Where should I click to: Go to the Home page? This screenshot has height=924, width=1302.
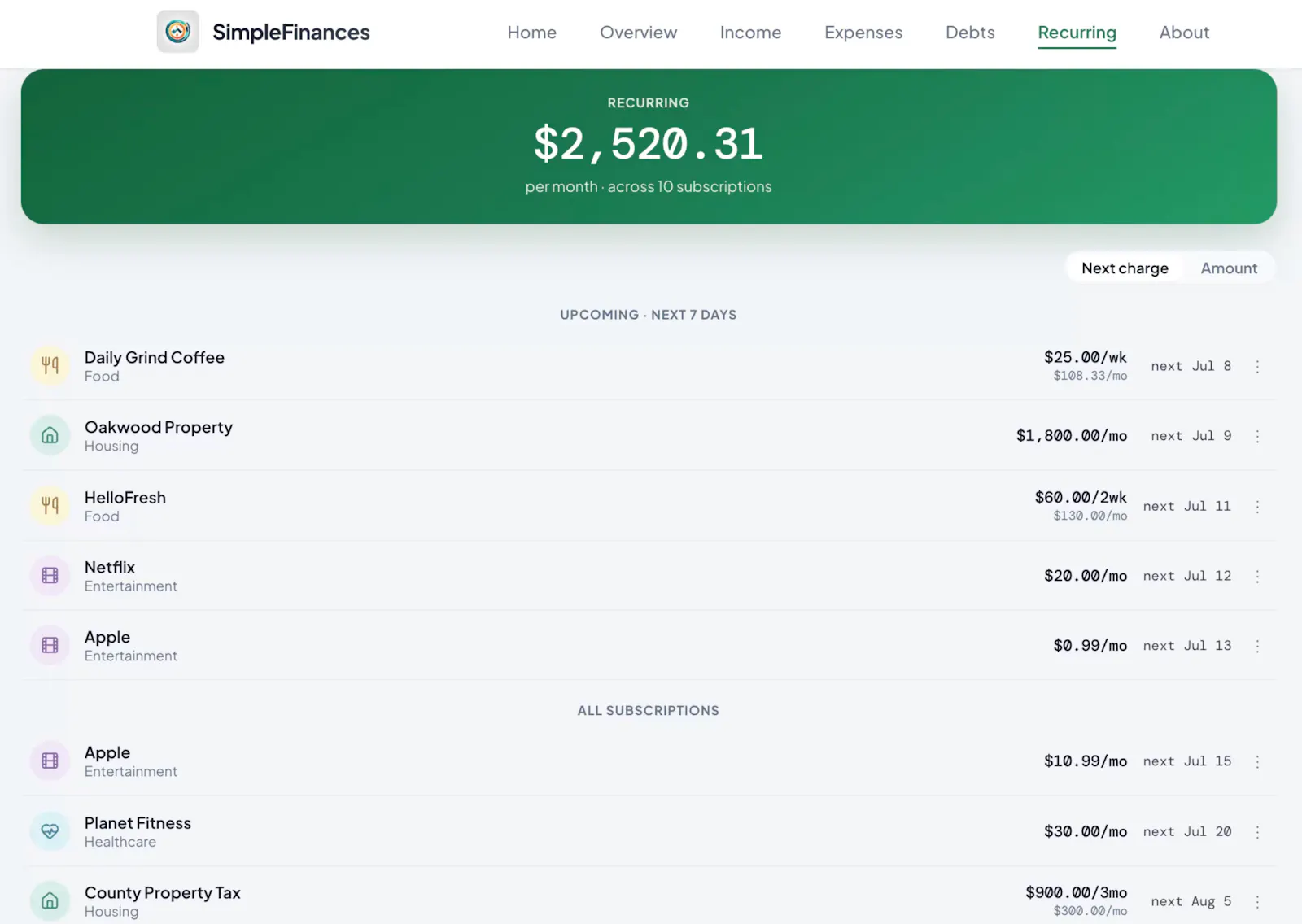(531, 33)
